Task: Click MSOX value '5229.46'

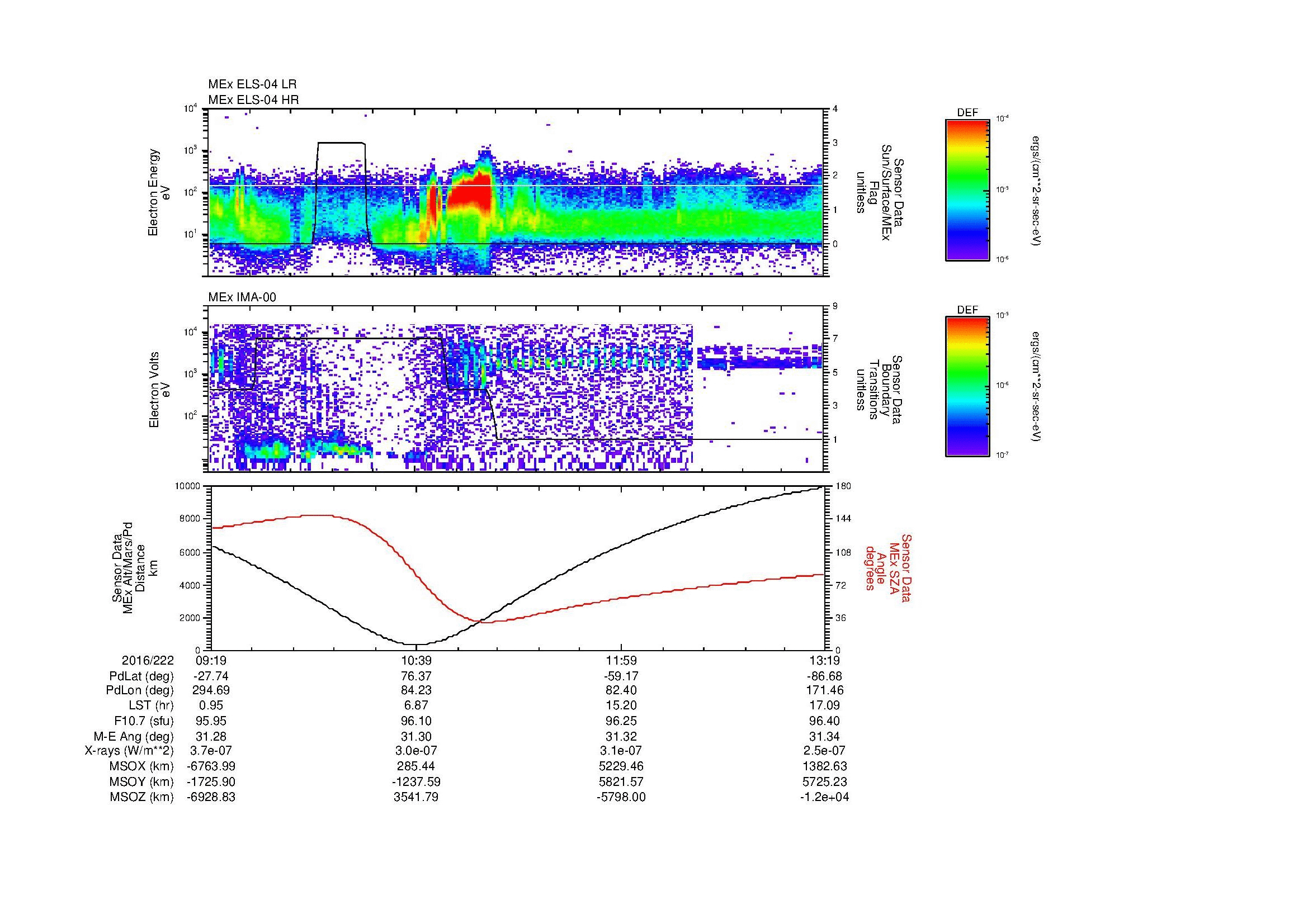Action: 621,766
